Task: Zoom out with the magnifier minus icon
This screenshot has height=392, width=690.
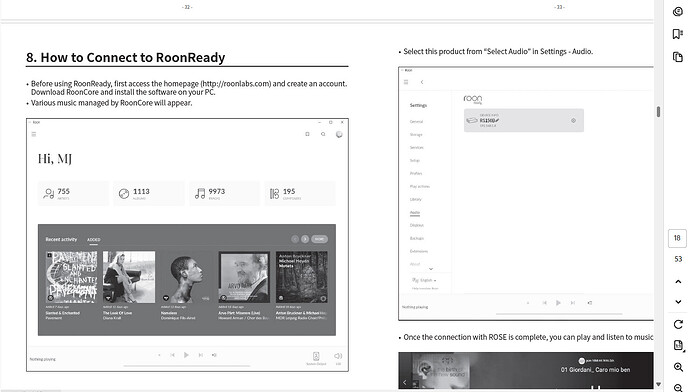Action: pos(678,387)
